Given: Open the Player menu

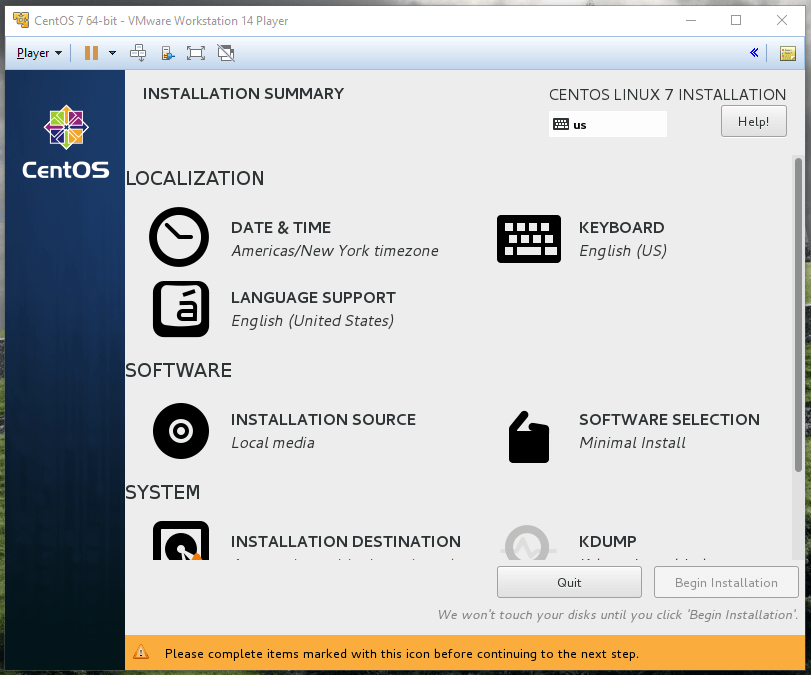Looking at the screenshot, I should point(39,53).
